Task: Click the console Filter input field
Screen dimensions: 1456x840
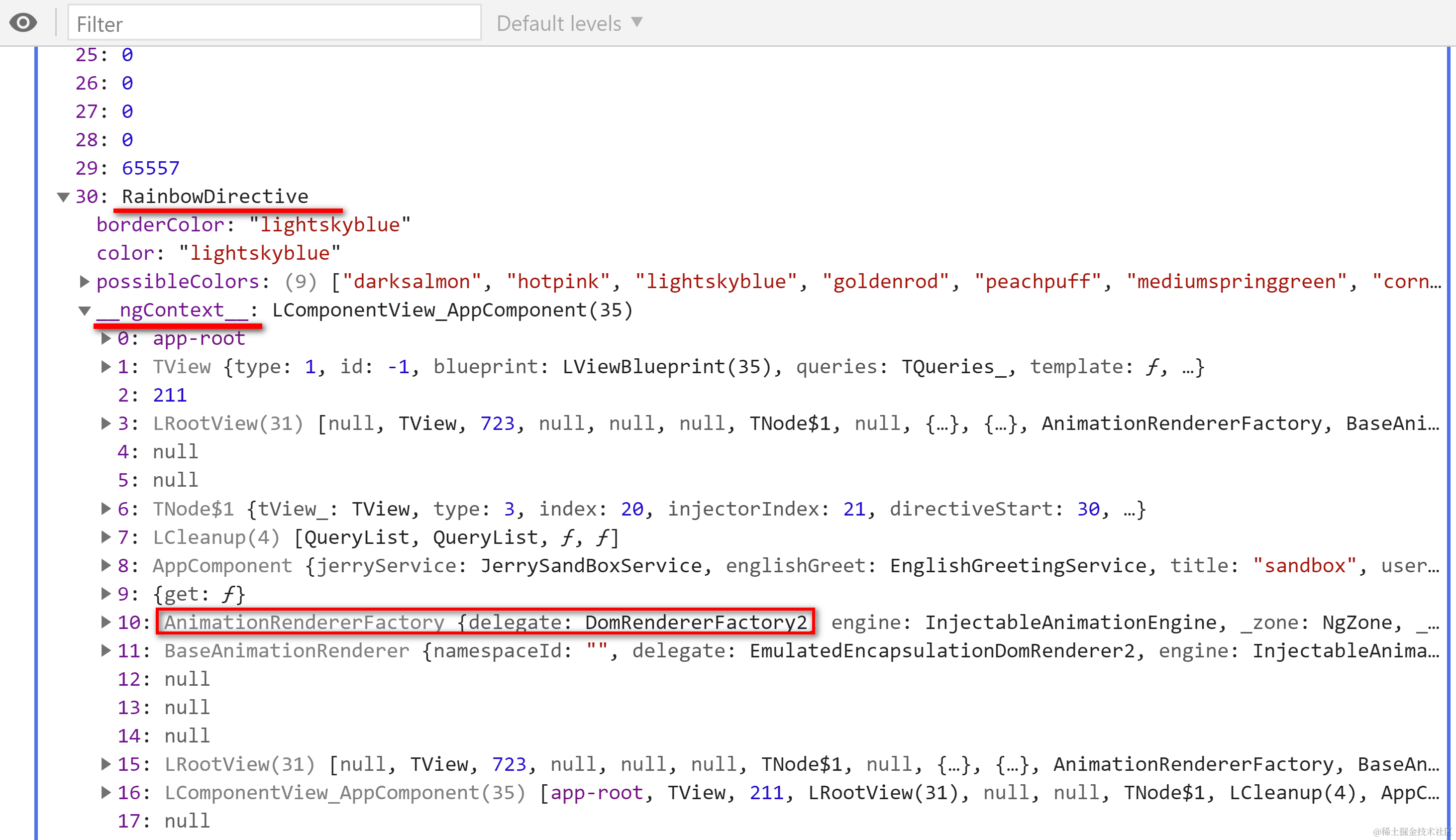Action: coord(274,24)
